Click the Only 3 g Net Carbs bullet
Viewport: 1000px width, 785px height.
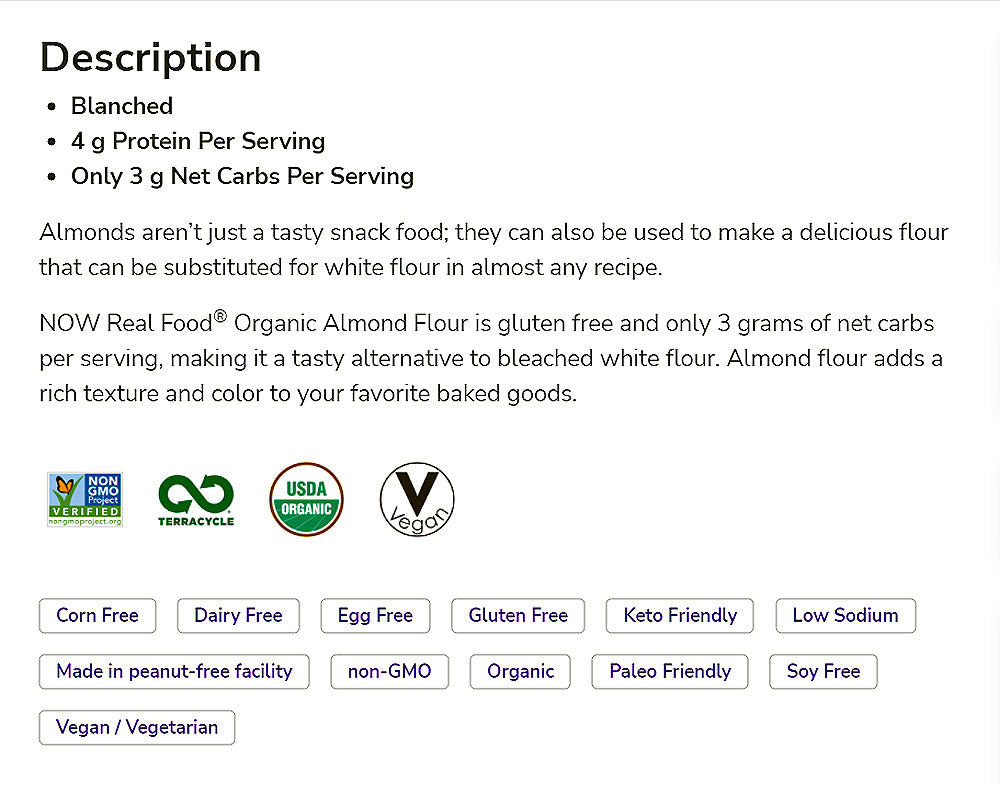pyautogui.click(x=242, y=176)
